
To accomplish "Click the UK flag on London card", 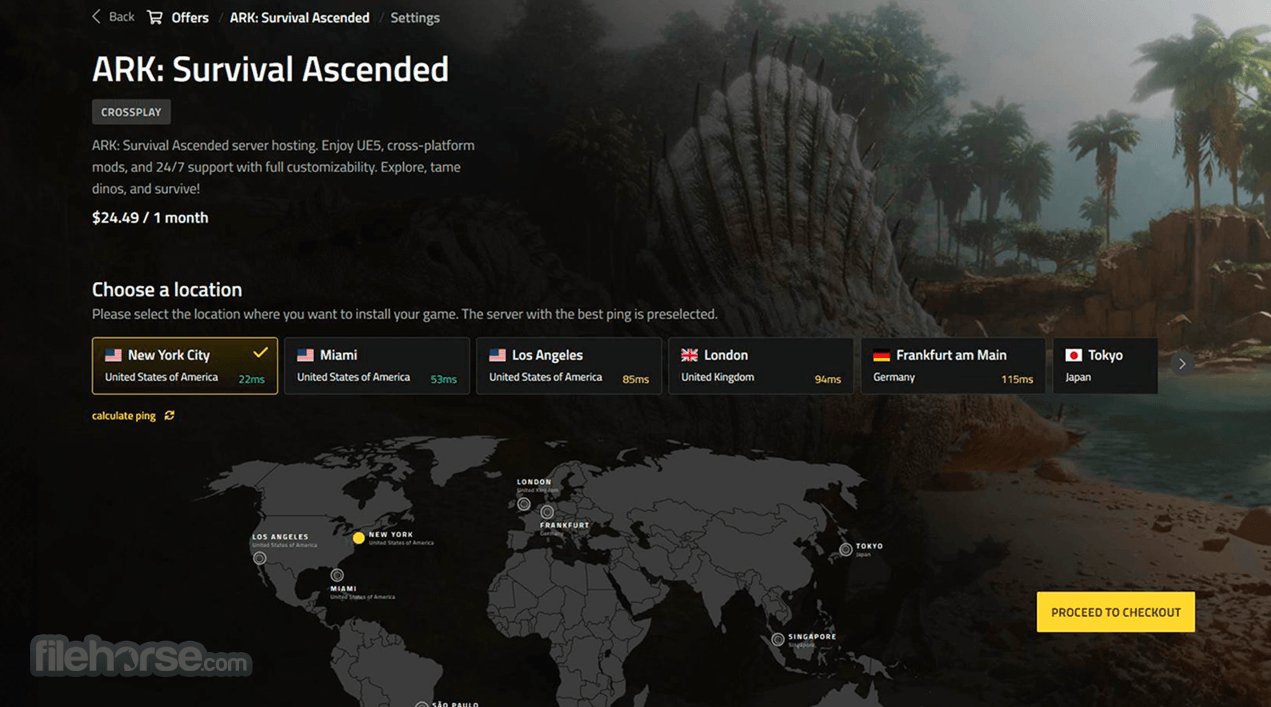I will (689, 355).
